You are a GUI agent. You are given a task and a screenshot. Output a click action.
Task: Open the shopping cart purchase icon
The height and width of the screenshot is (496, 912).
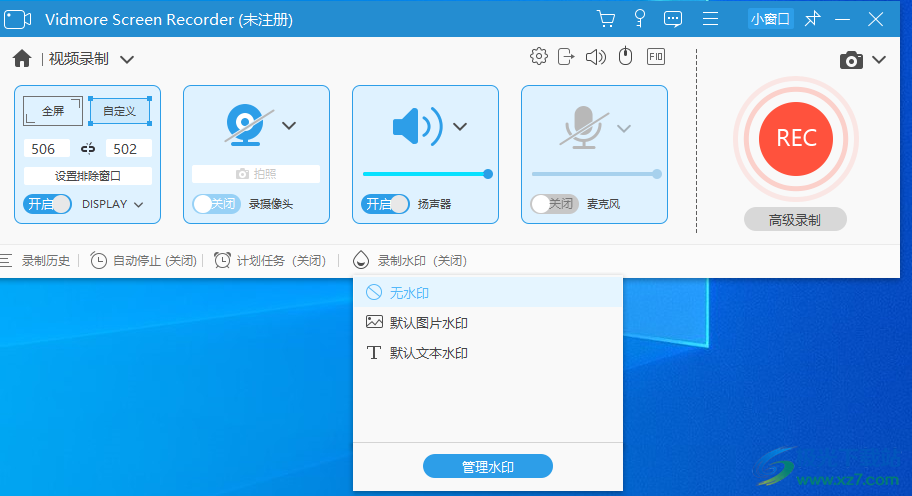click(606, 19)
